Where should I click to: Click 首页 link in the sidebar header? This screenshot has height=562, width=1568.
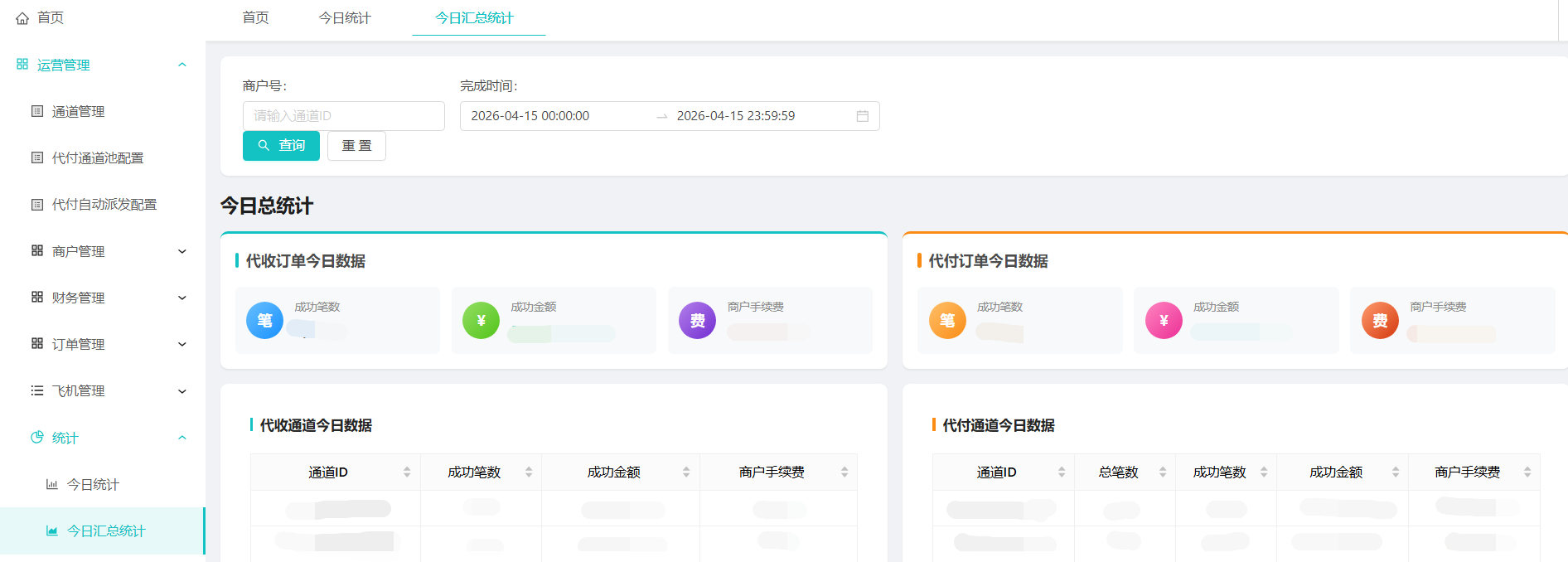click(x=51, y=17)
